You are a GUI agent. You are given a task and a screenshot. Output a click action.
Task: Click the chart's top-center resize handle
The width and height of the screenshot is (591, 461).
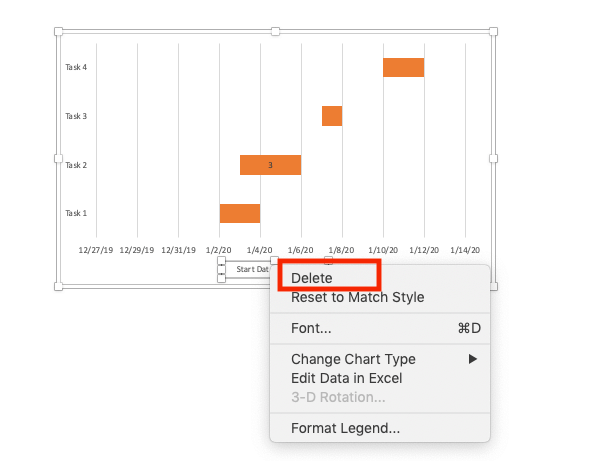tap(276, 31)
